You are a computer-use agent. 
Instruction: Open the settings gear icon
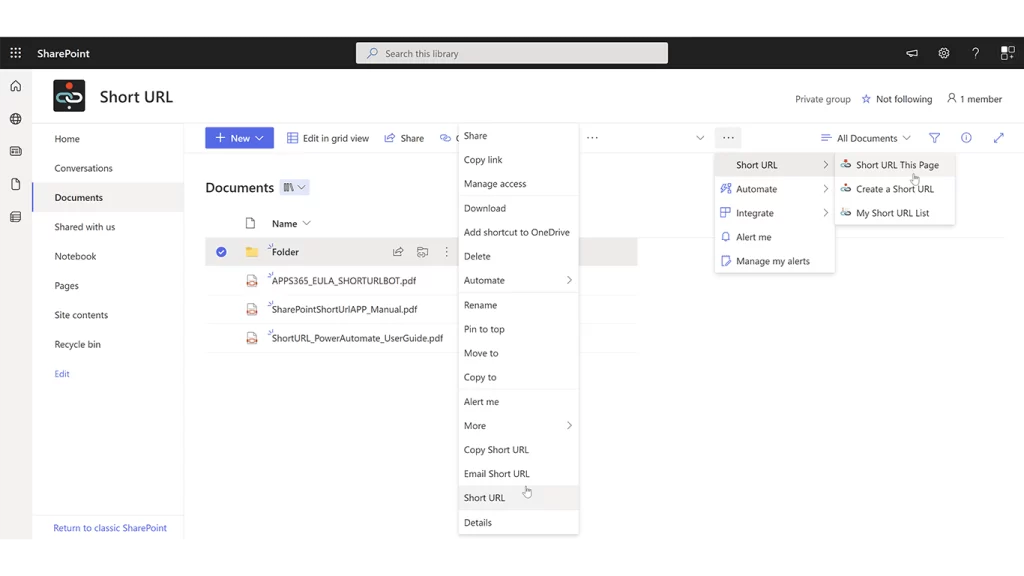(x=944, y=54)
